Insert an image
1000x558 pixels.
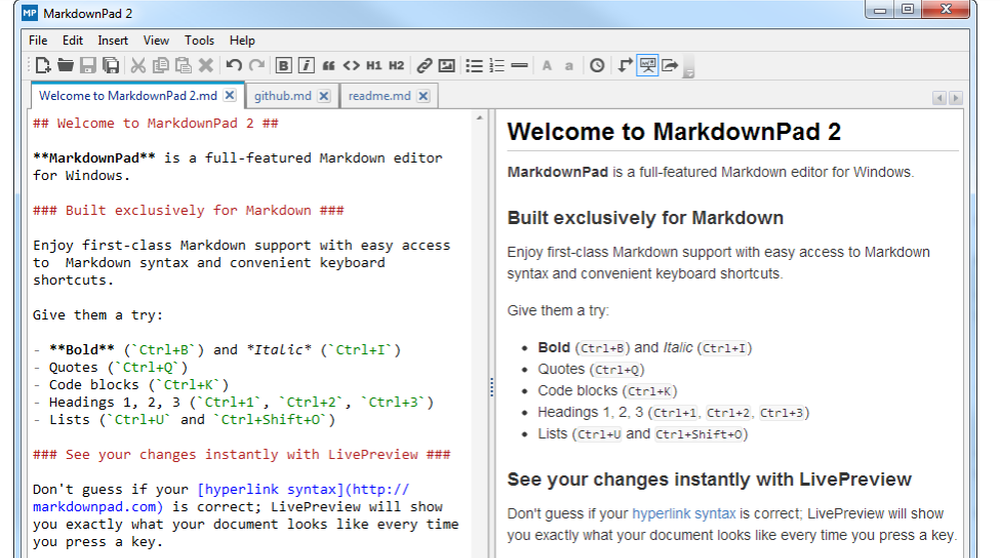tap(447, 65)
